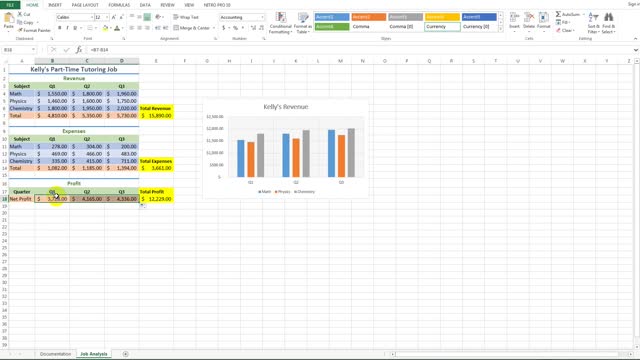Expand the cell styles gallery
The image size is (640, 360).
click(x=501, y=29)
